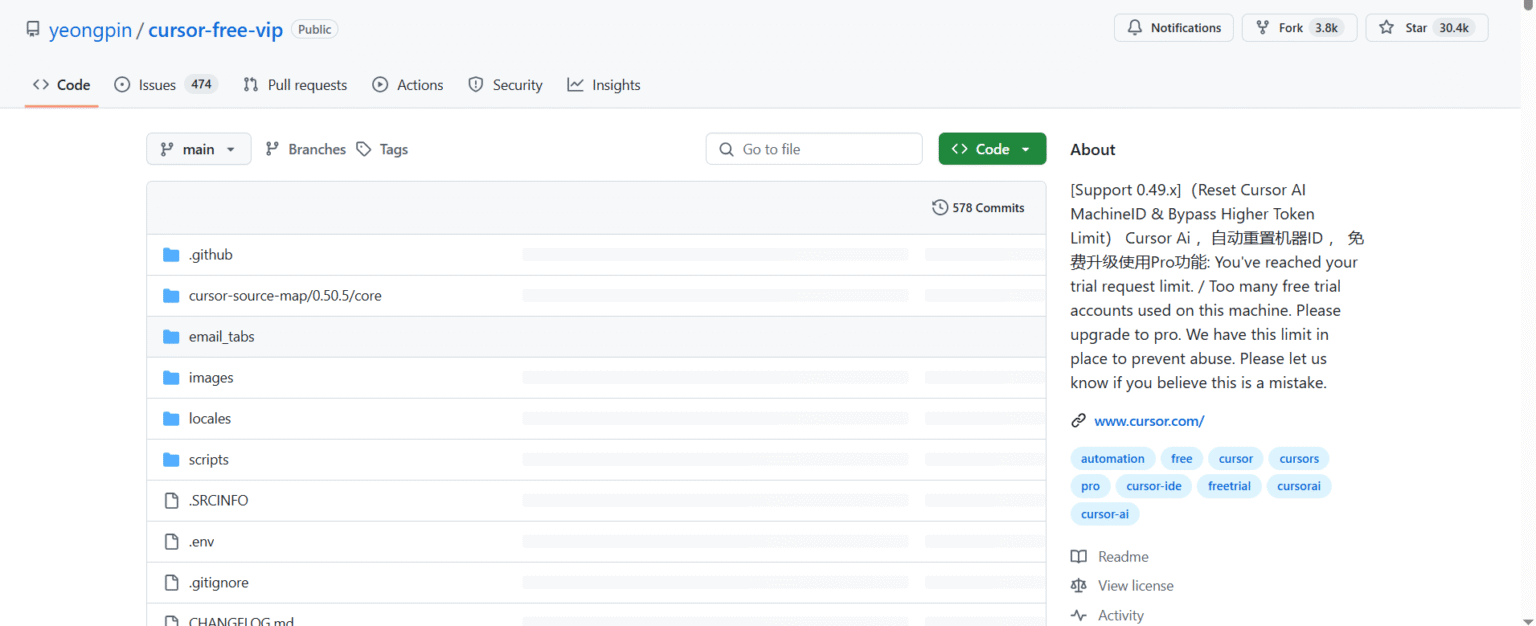The image size is (1536, 626).
Task: Click the yeongpin owner link
Action: 90,29
